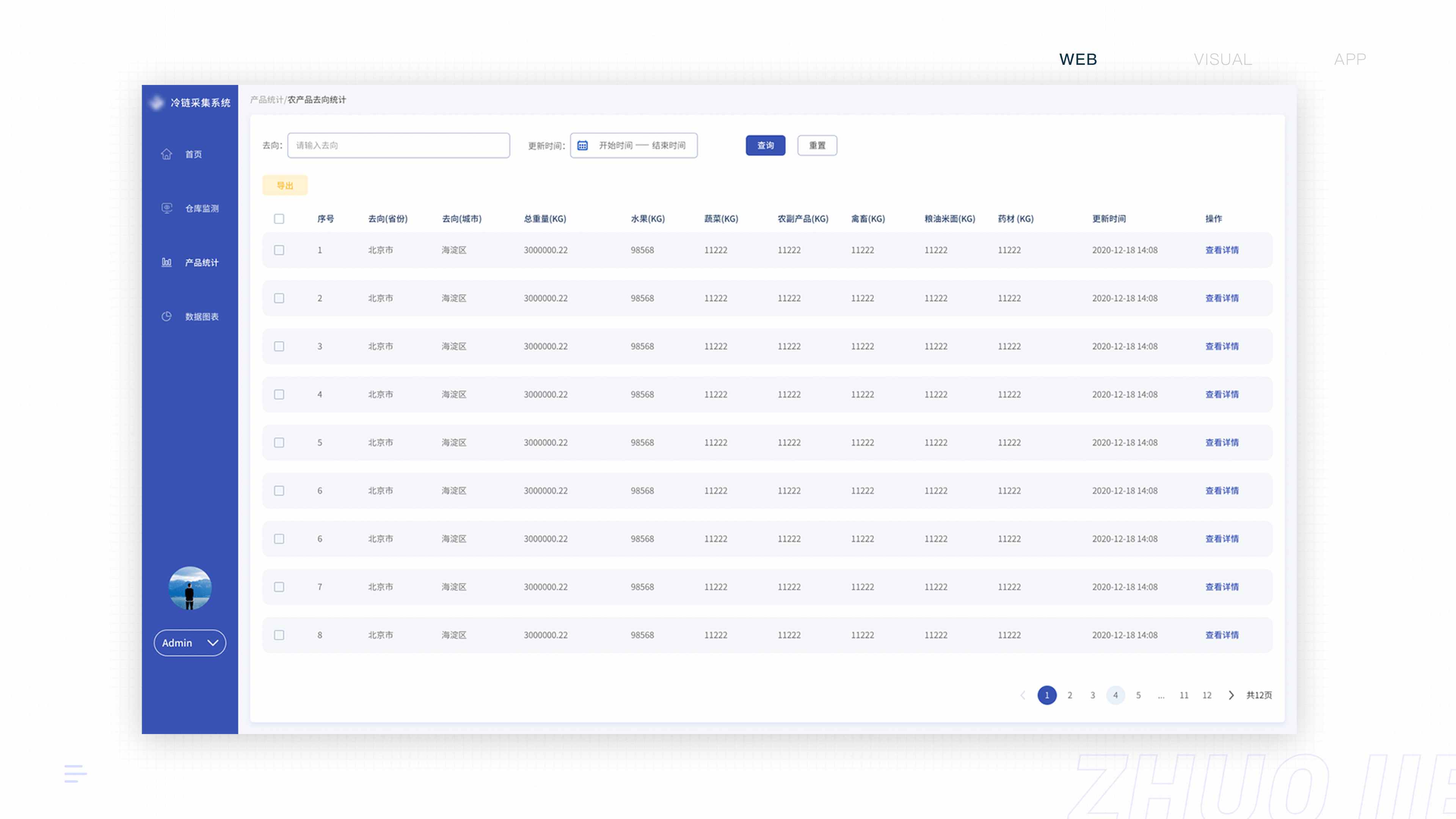Click 查看详情 link in row 3

pos(1221,346)
